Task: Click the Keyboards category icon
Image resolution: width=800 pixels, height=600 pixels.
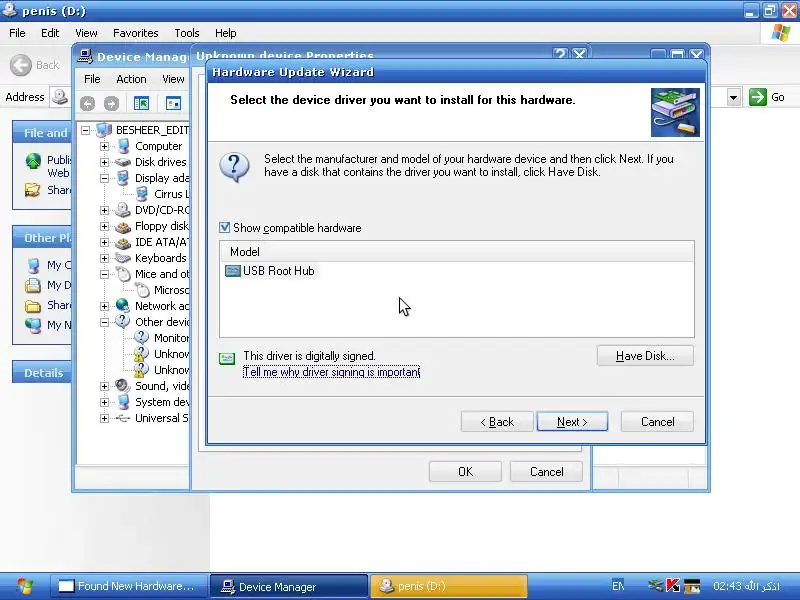Action: point(122,258)
